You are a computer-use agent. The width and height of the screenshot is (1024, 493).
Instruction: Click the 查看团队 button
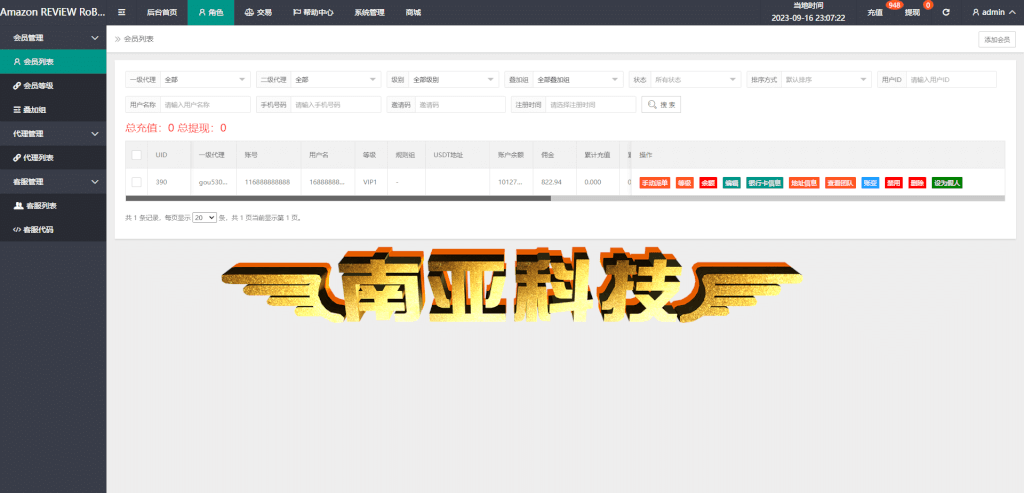(840, 183)
